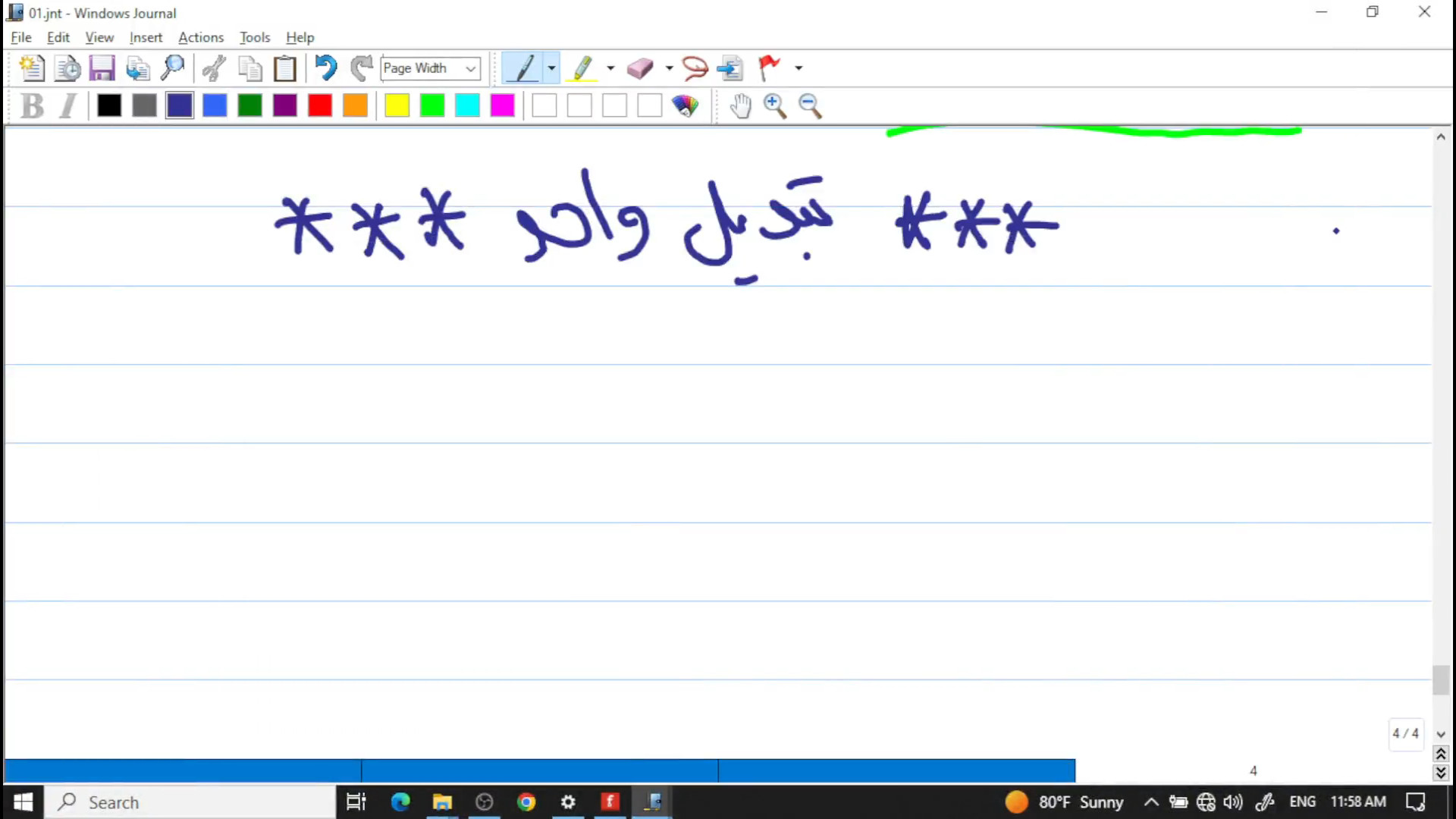Open the Eraser size dropdown arrow
The width and height of the screenshot is (1456, 819).
pos(669,68)
